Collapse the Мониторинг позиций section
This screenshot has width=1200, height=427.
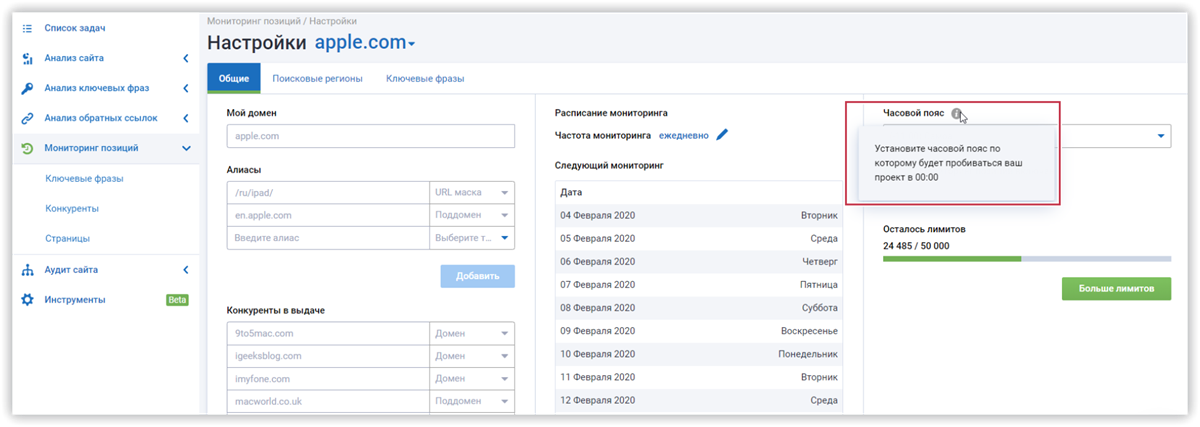click(186, 148)
